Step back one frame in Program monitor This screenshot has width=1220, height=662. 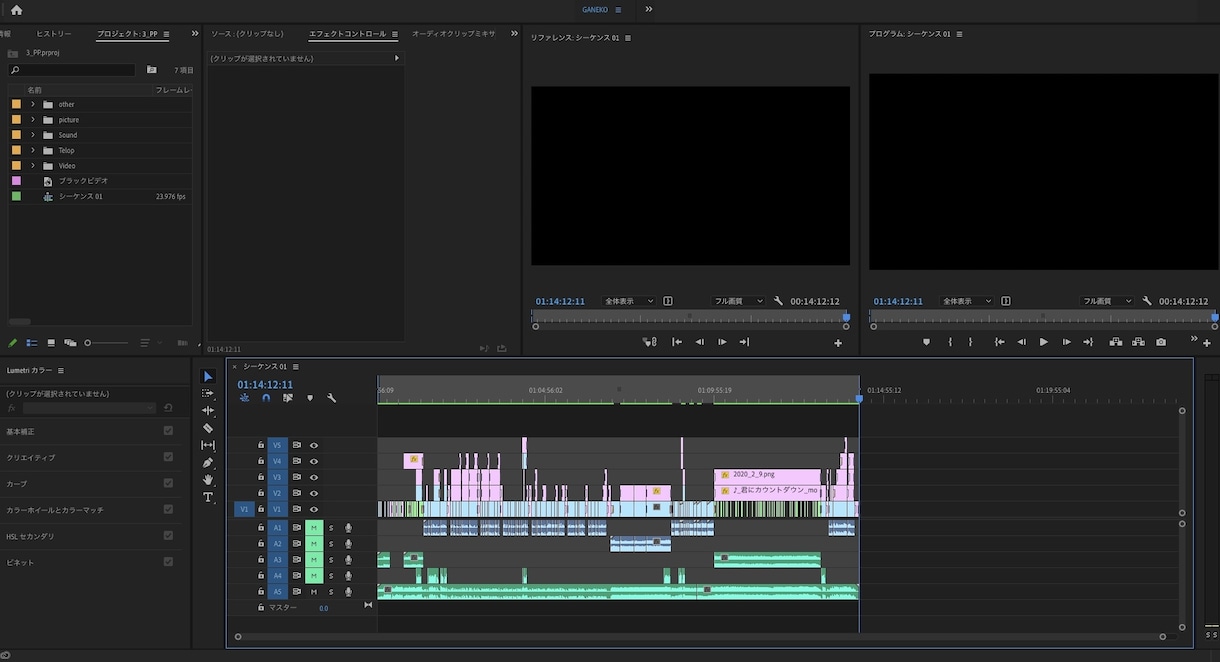(x=1021, y=342)
